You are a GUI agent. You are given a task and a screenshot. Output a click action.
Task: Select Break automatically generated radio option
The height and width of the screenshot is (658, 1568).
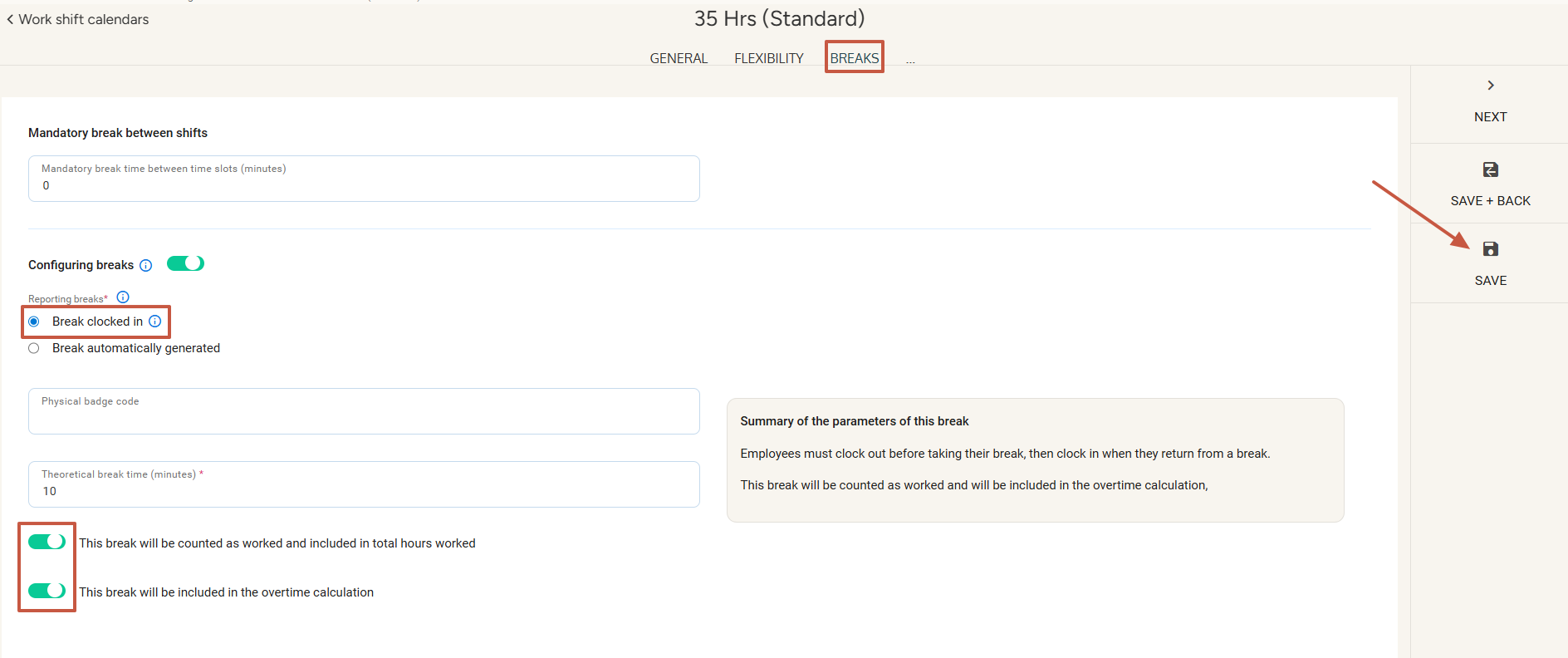pos(34,348)
